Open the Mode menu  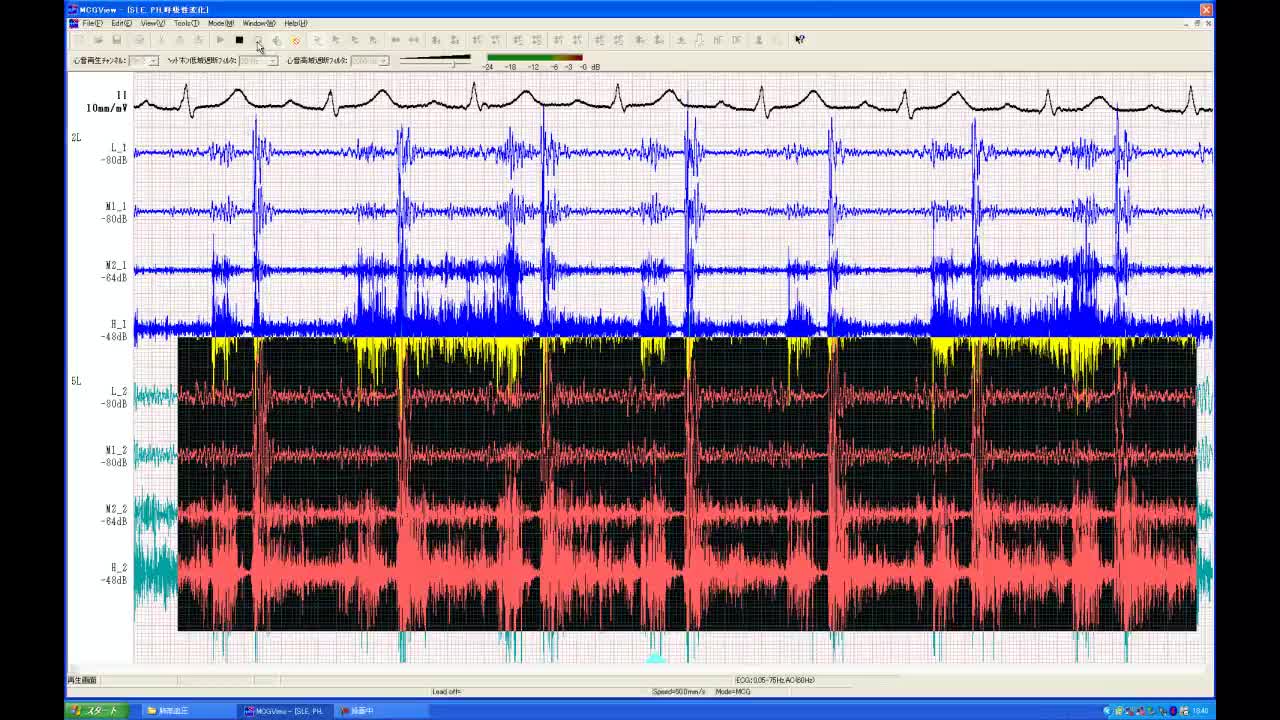[x=220, y=23]
